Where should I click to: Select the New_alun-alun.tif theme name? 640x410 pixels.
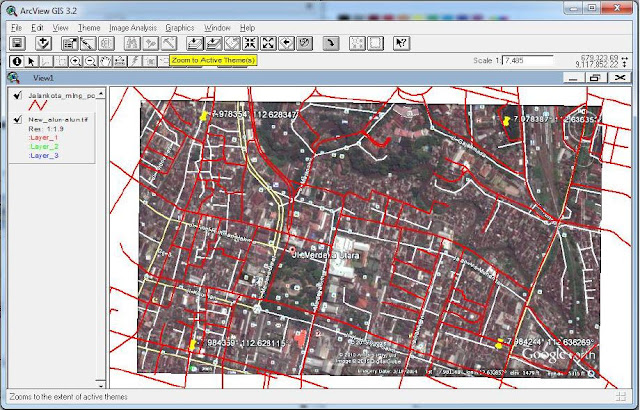58,120
